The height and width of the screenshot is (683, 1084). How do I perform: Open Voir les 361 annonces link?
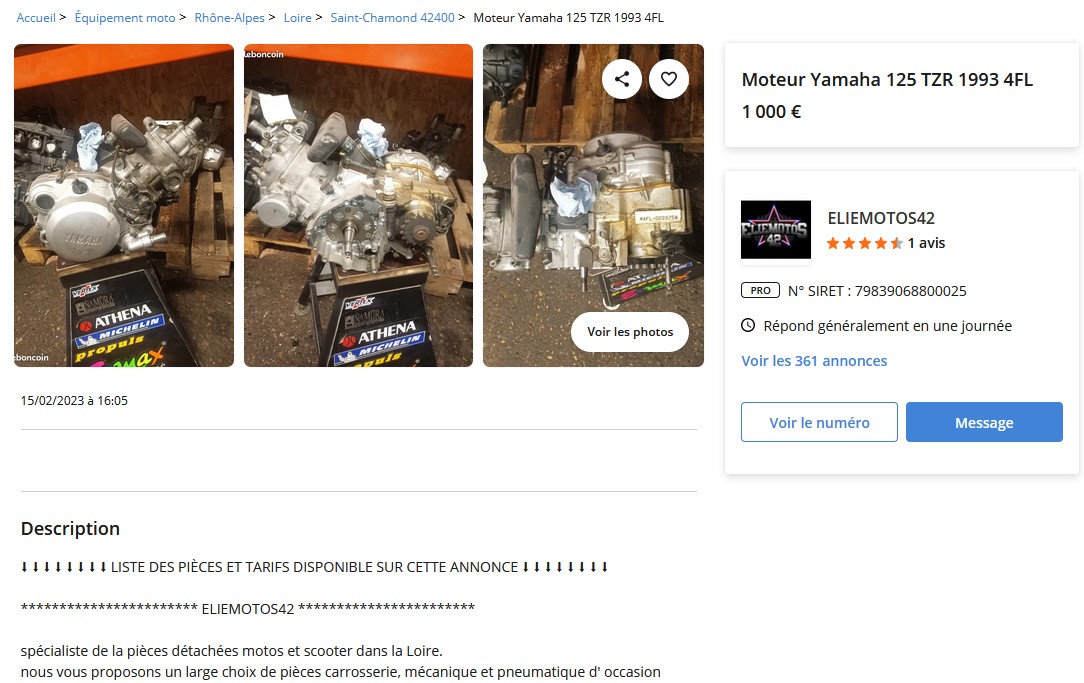click(814, 361)
